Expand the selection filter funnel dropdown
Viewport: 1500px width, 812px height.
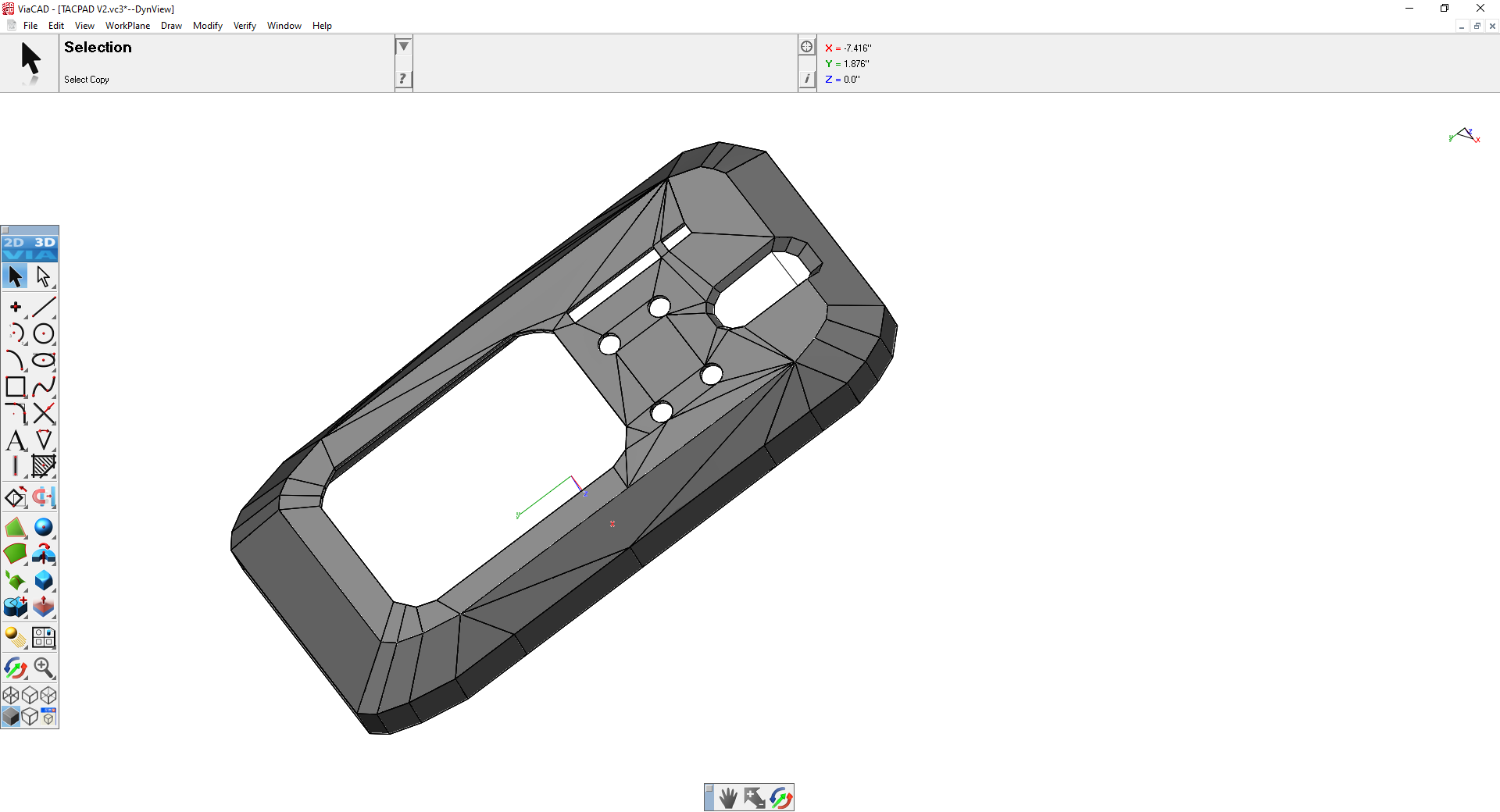coord(403,46)
